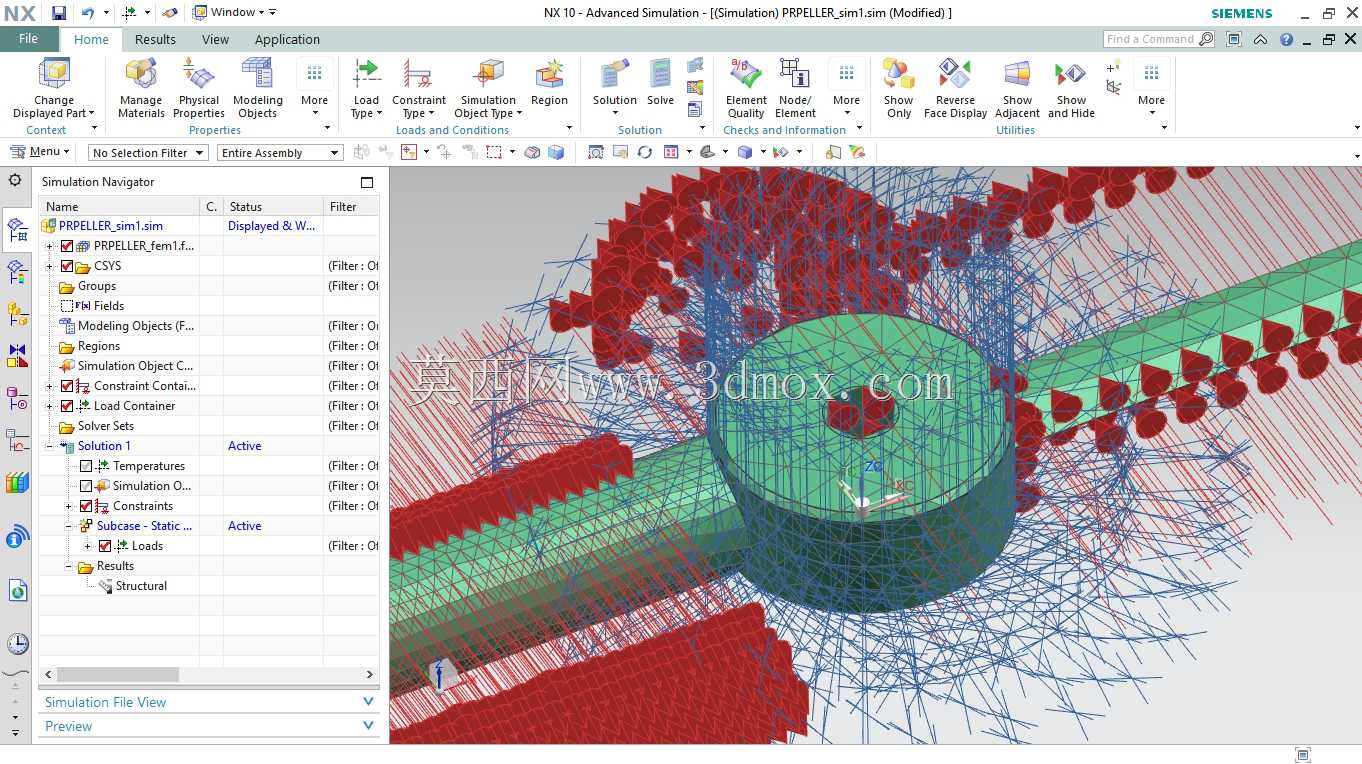This screenshot has height=764, width=1362.
Task: Switch to the Results tab
Action: (x=155, y=40)
